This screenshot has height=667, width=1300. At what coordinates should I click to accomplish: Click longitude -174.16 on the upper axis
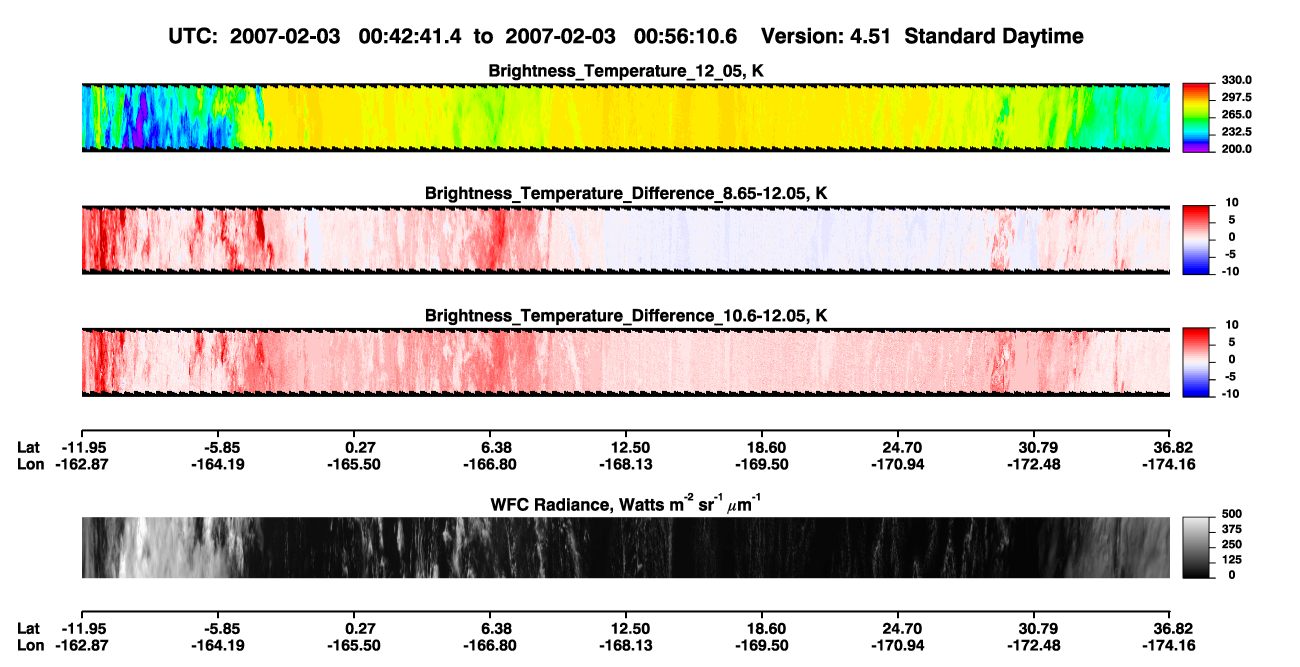pos(1170,464)
